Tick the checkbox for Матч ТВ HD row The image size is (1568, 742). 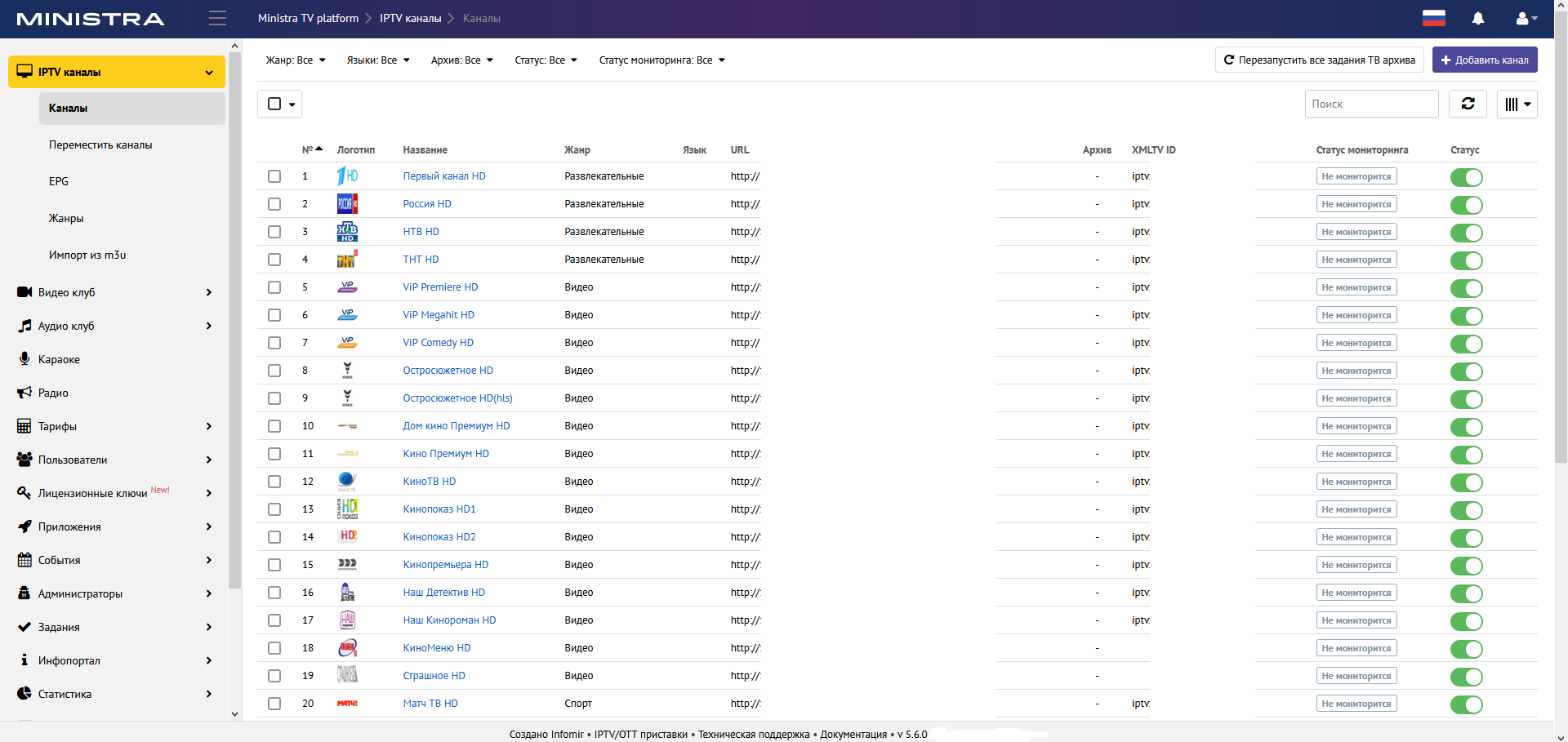[274, 704]
